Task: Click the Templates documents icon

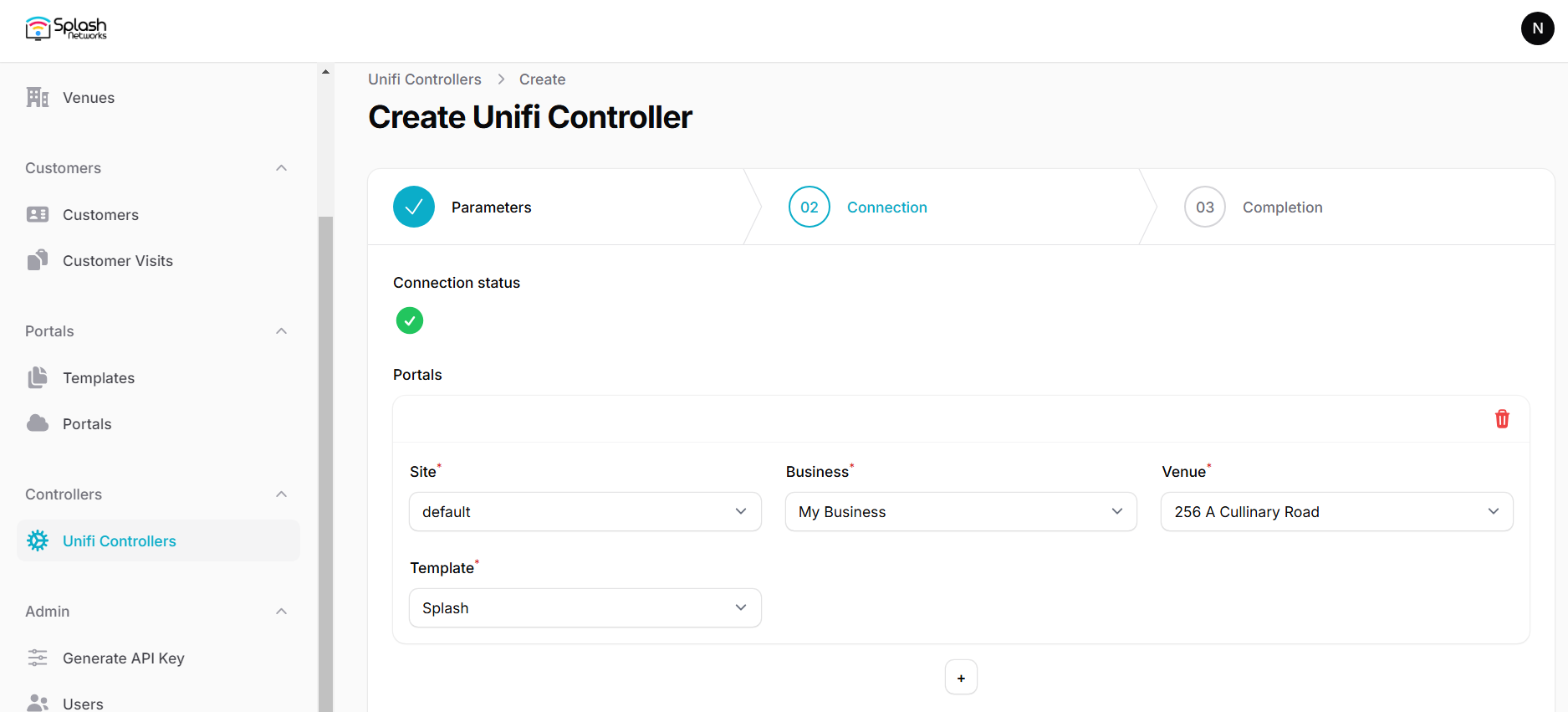Action: [x=38, y=377]
